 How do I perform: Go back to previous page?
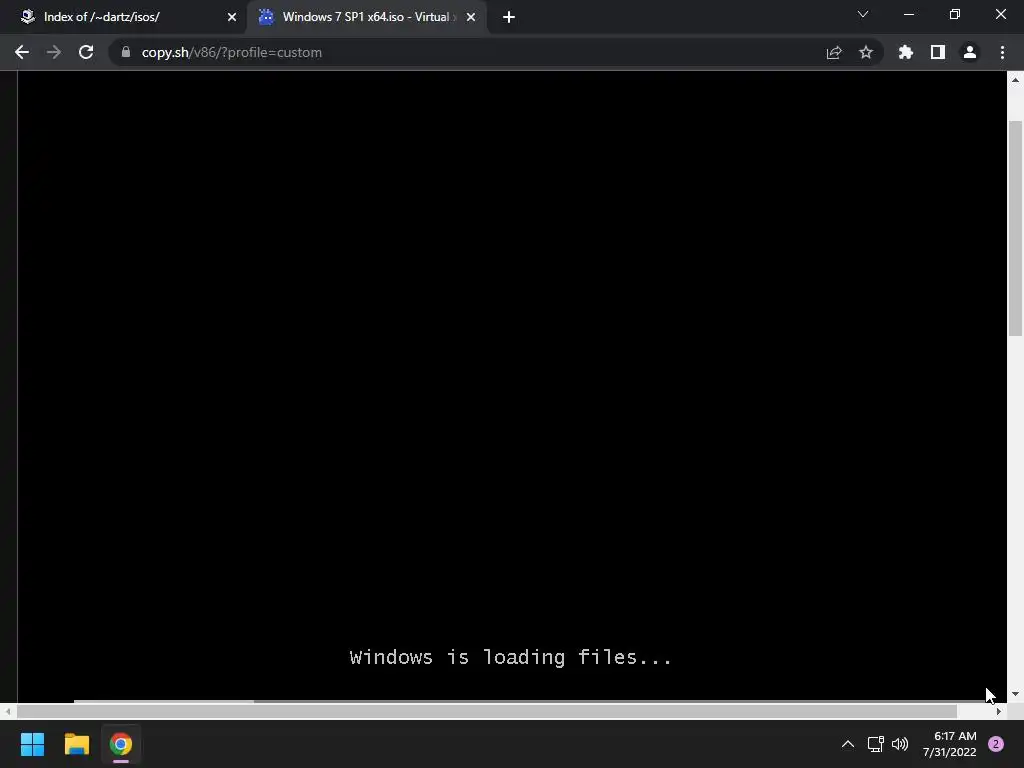pos(22,52)
